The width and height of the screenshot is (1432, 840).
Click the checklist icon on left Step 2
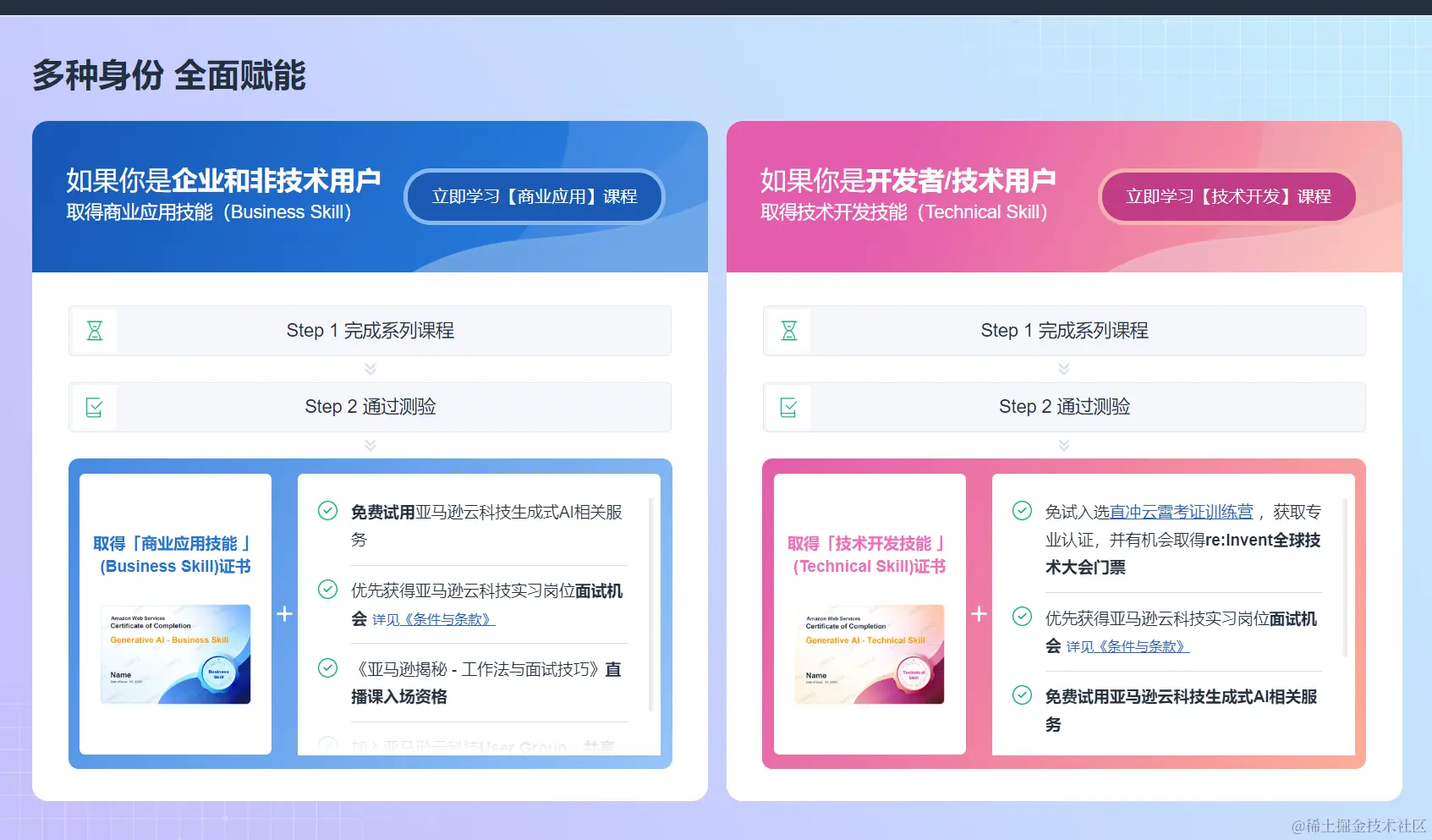point(94,407)
